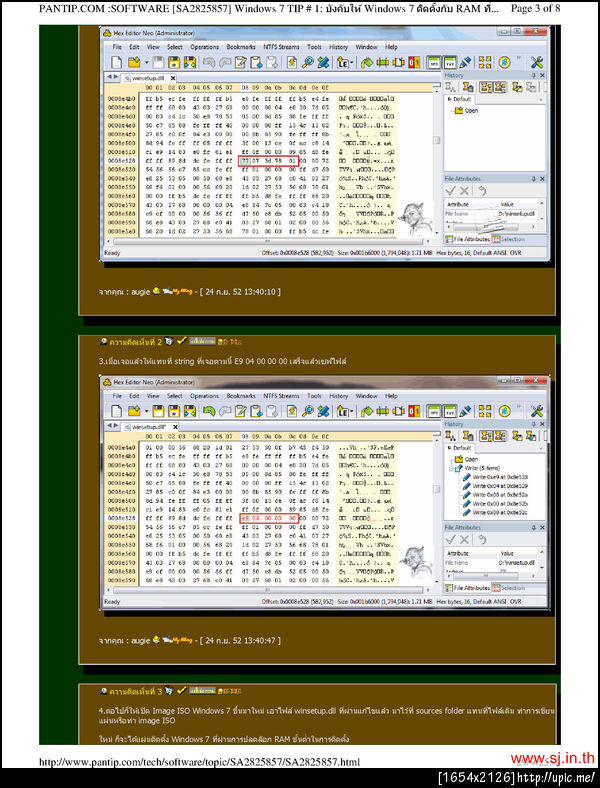Click vertical scrollbar thumb in upper hex view

coord(436,140)
